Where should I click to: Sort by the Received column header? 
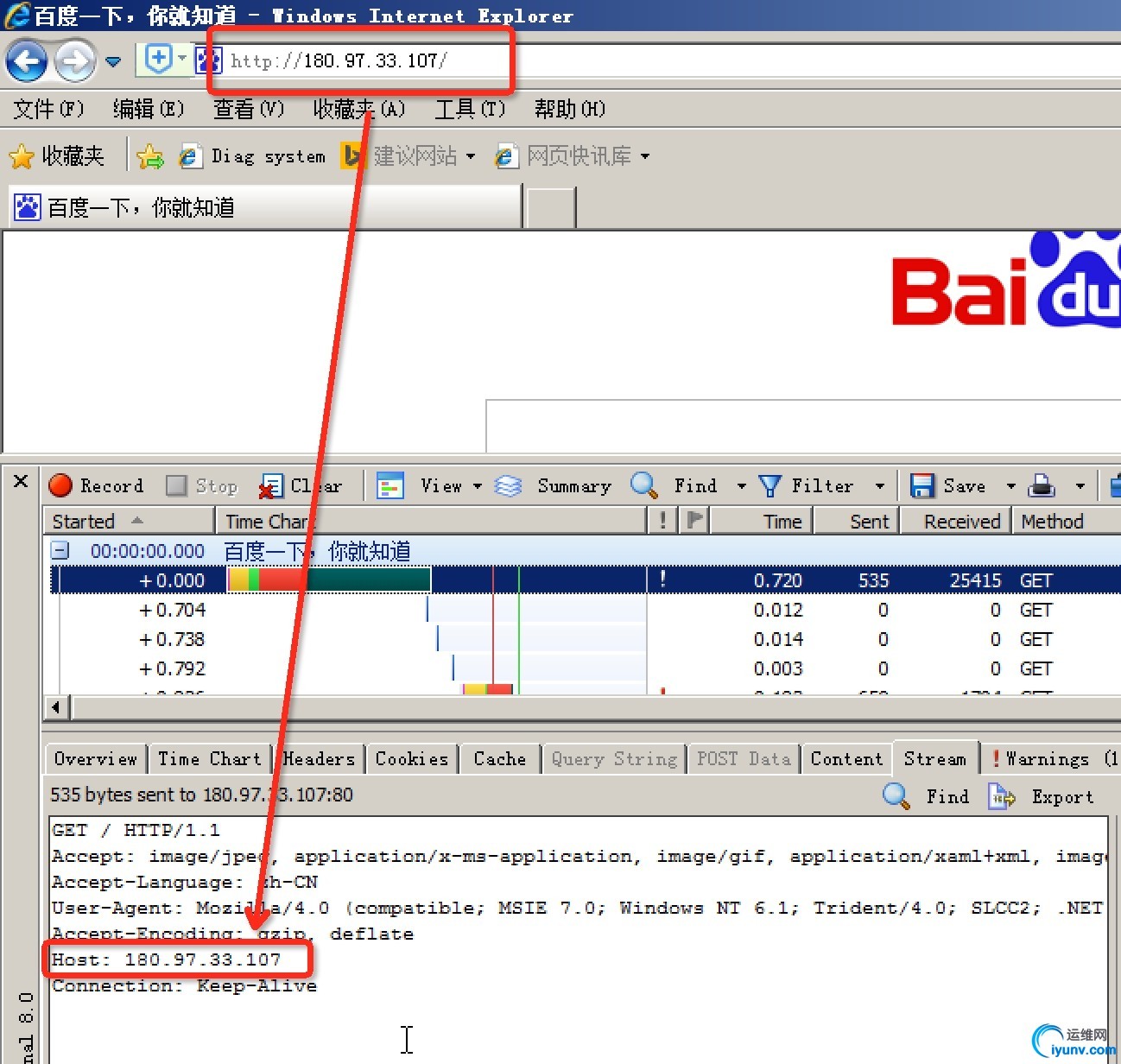pos(956,521)
